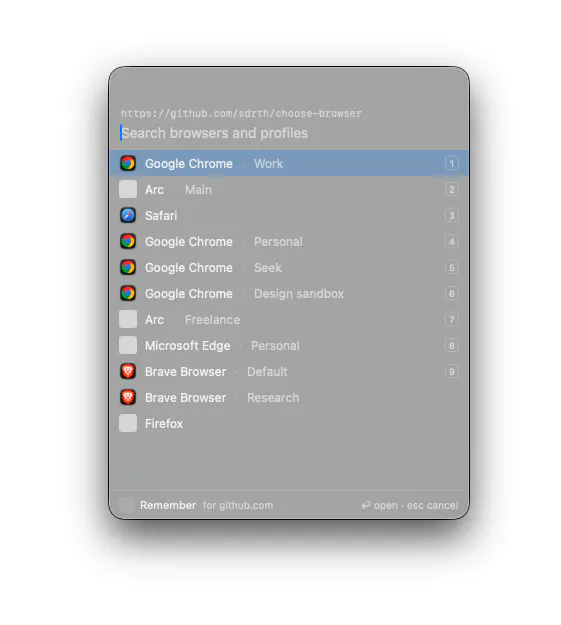The width and height of the screenshot is (561, 625).
Task: Click shortcut badge 9
Action: coord(452,371)
